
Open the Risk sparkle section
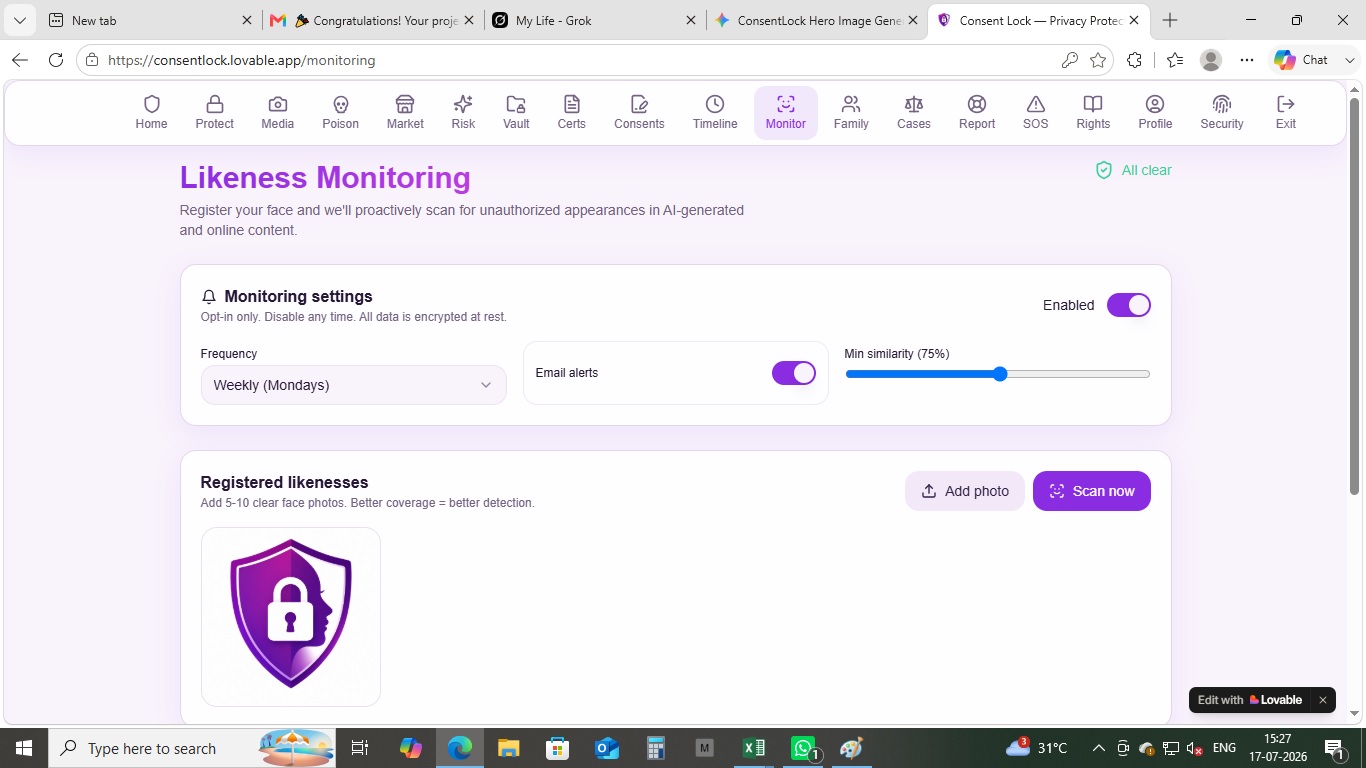point(463,112)
